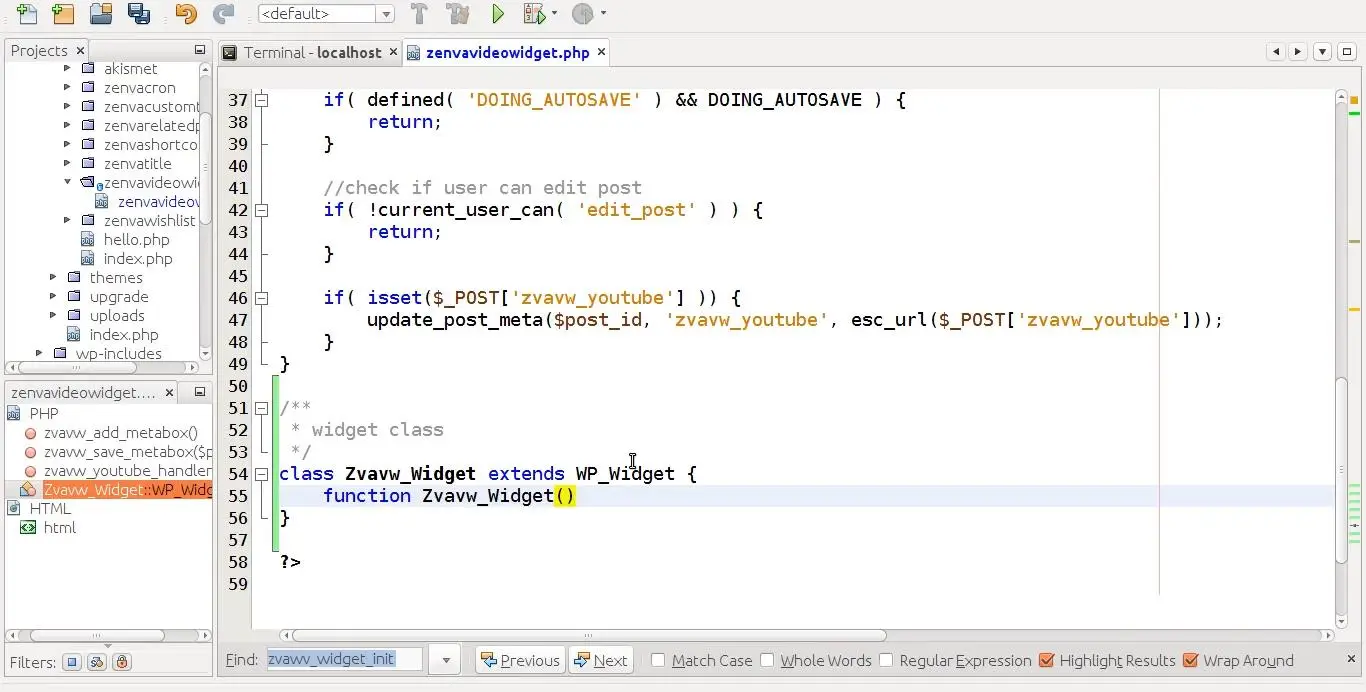The width and height of the screenshot is (1366, 692).
Task: Click the Previous button in Find bar
Action: [520, 660]
